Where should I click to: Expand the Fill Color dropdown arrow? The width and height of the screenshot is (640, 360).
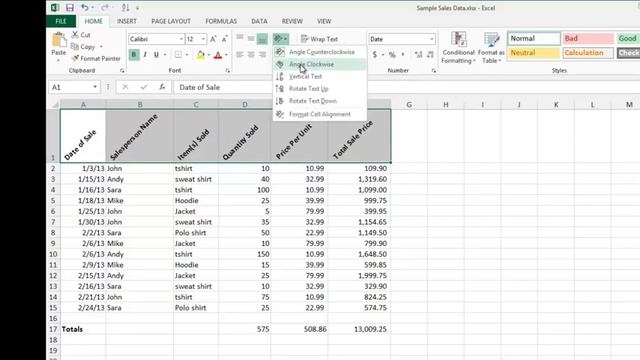(209, 55)
